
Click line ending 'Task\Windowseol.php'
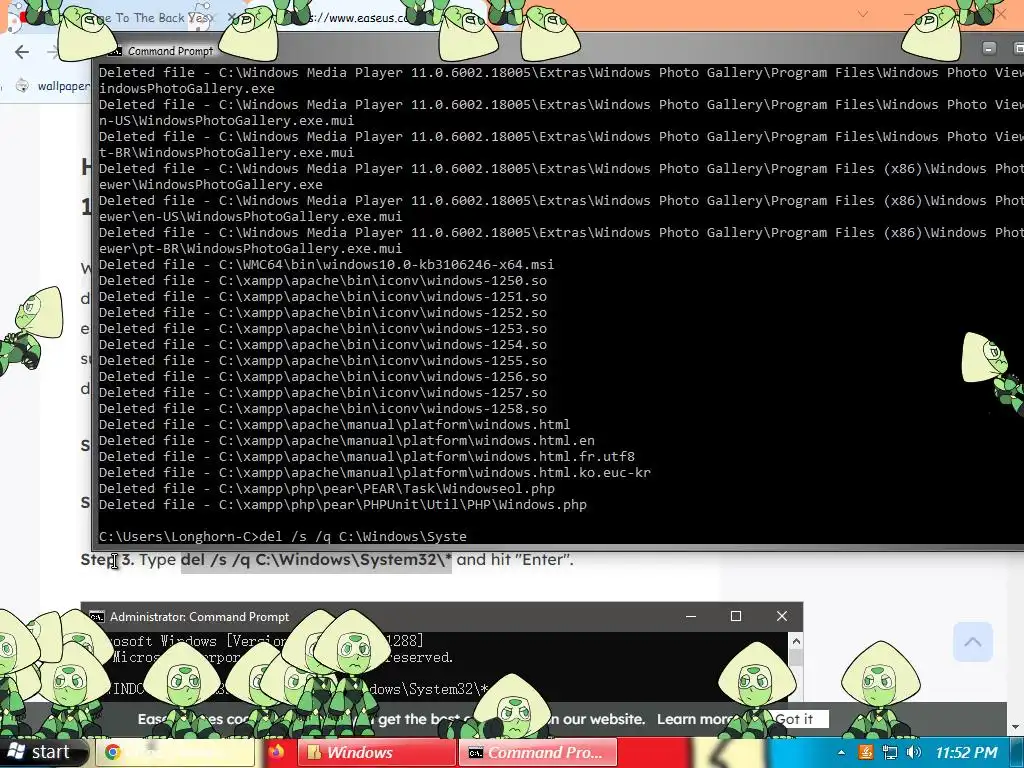(327, 488)
